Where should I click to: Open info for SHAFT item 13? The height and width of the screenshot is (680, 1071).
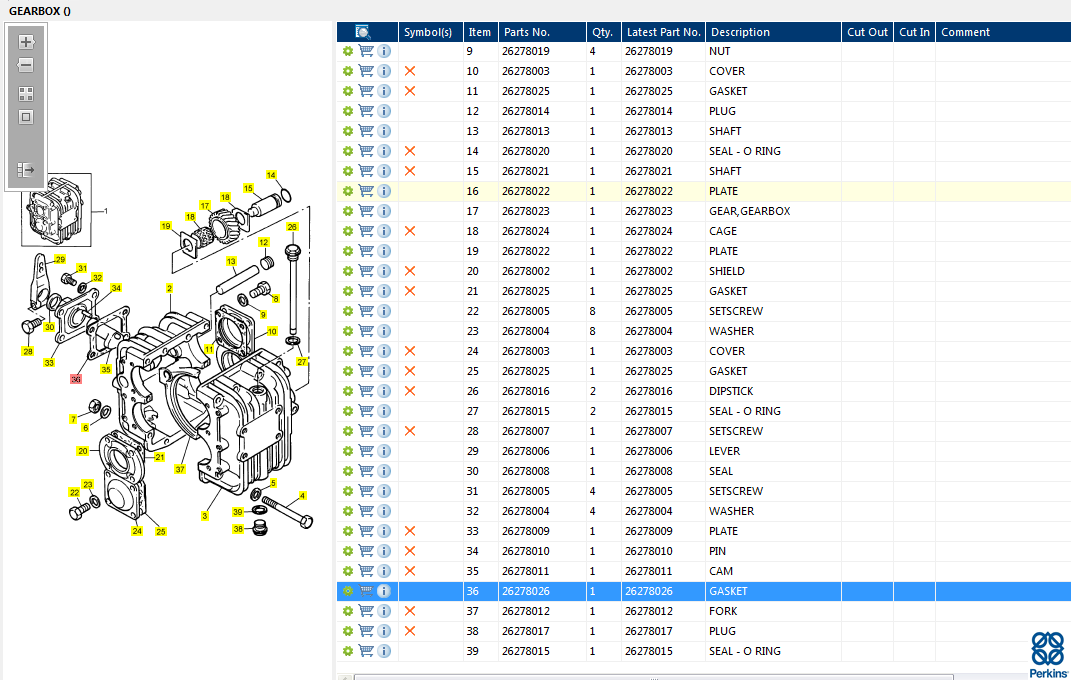point(384,131)
